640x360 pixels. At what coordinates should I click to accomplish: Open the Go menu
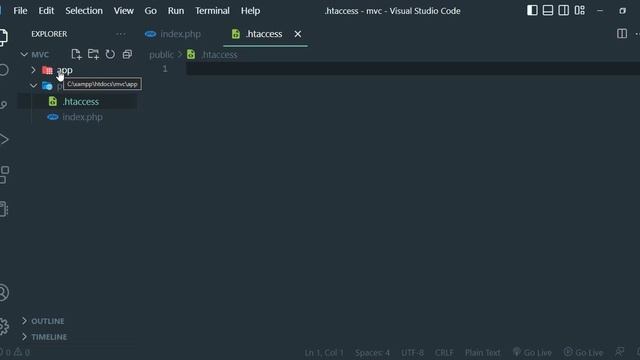tap(150, 11)
